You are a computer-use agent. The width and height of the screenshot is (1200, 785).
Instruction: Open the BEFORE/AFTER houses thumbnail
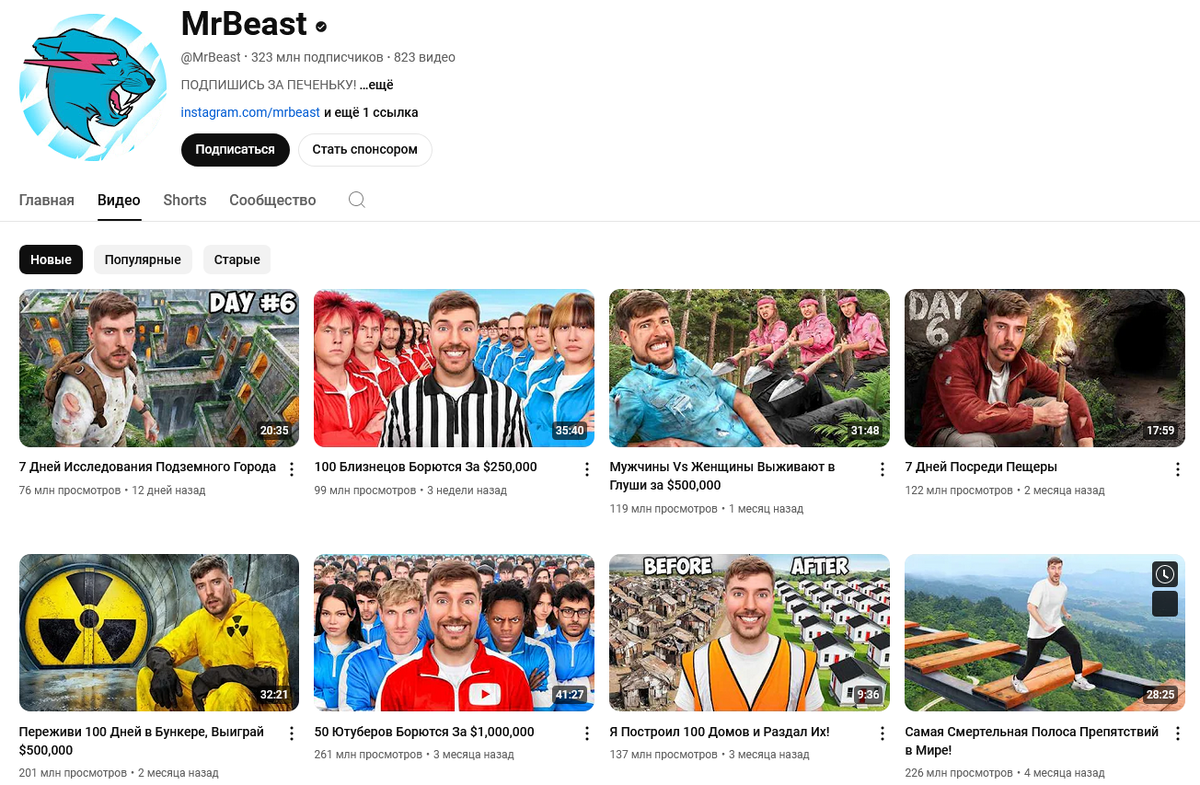pyautogui.click(x=749, y=633)
